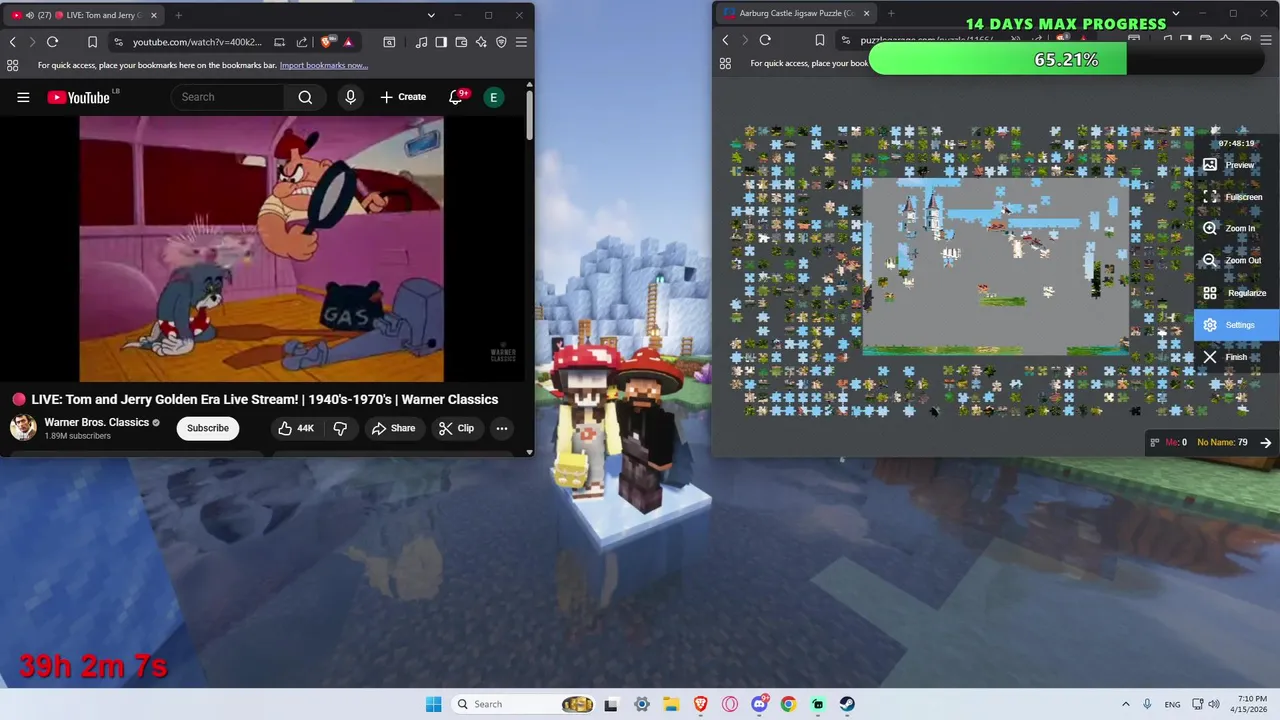Go back in the puzzle browser window
This screenshot has height=720, width=1280.
[726, 40]
